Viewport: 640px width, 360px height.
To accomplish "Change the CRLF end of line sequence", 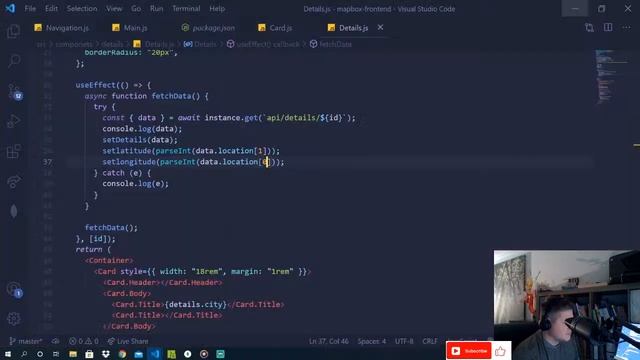I will [430, 341].
